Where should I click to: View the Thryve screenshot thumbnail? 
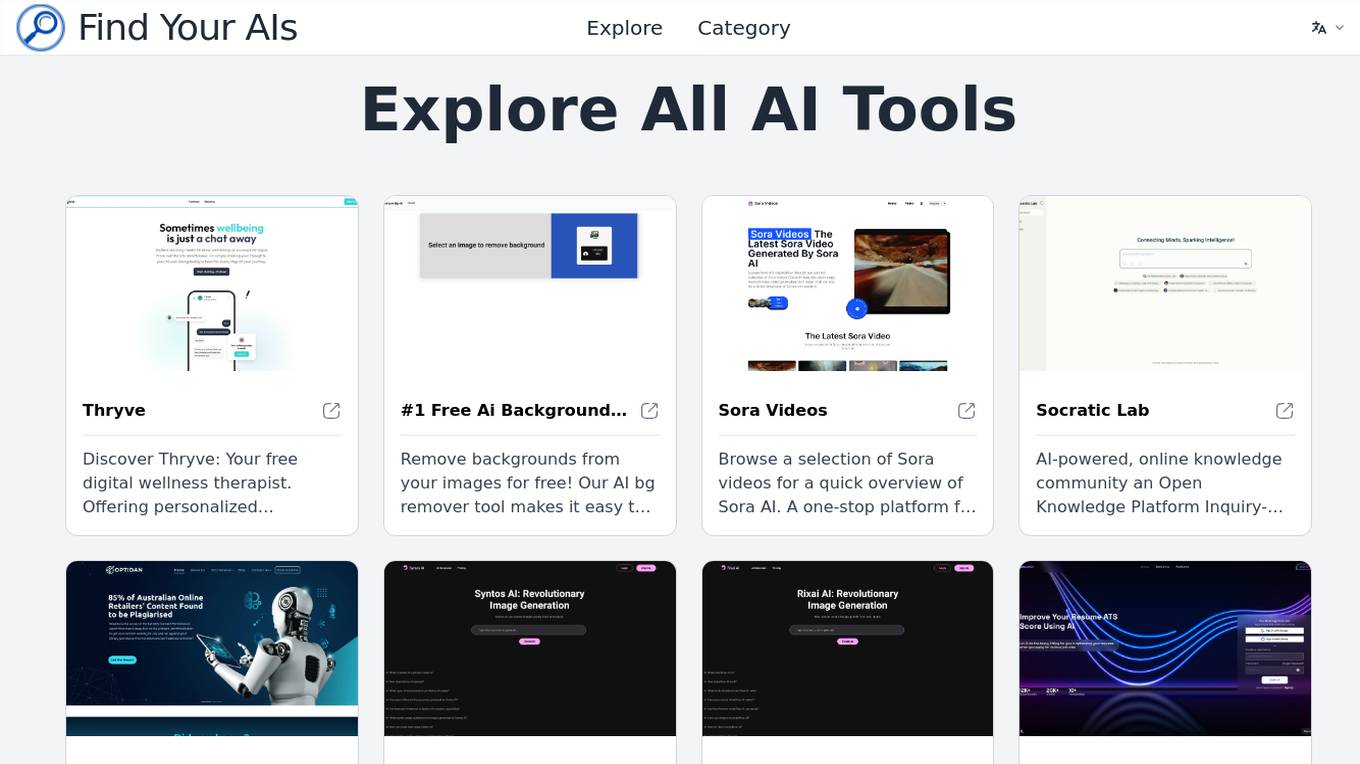212,283
